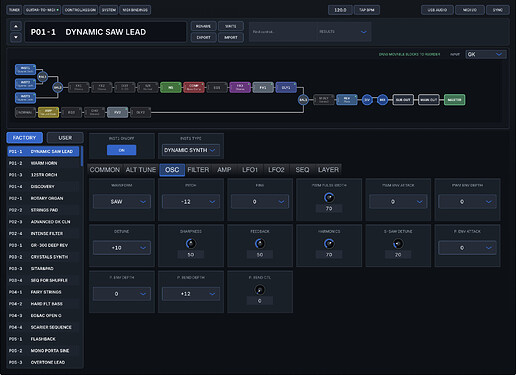The height and width of the screenshot is (375, 516).
Task: Open the P. BEND DEPTH dropdown +12
Action: [191, 294]
